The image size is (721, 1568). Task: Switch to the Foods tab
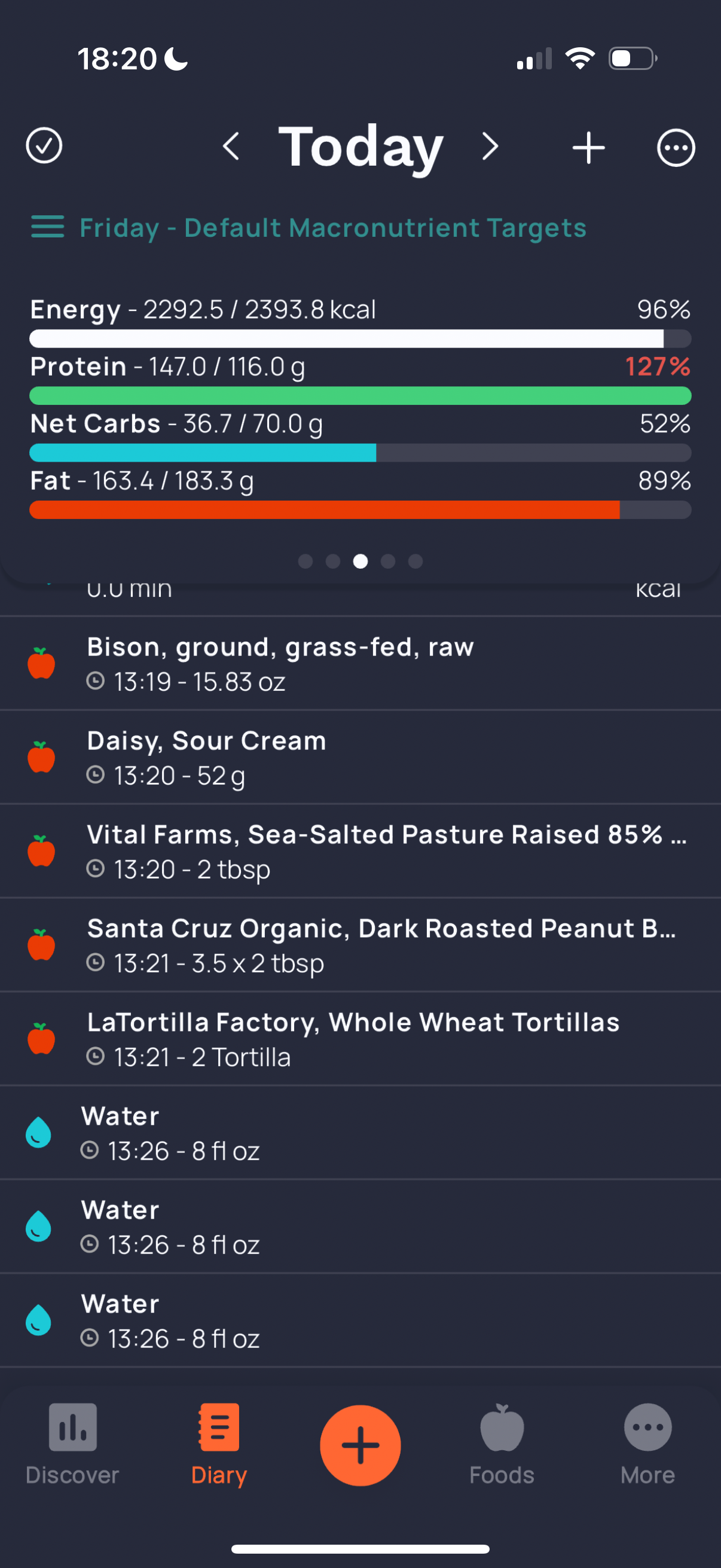(502, 1445)
